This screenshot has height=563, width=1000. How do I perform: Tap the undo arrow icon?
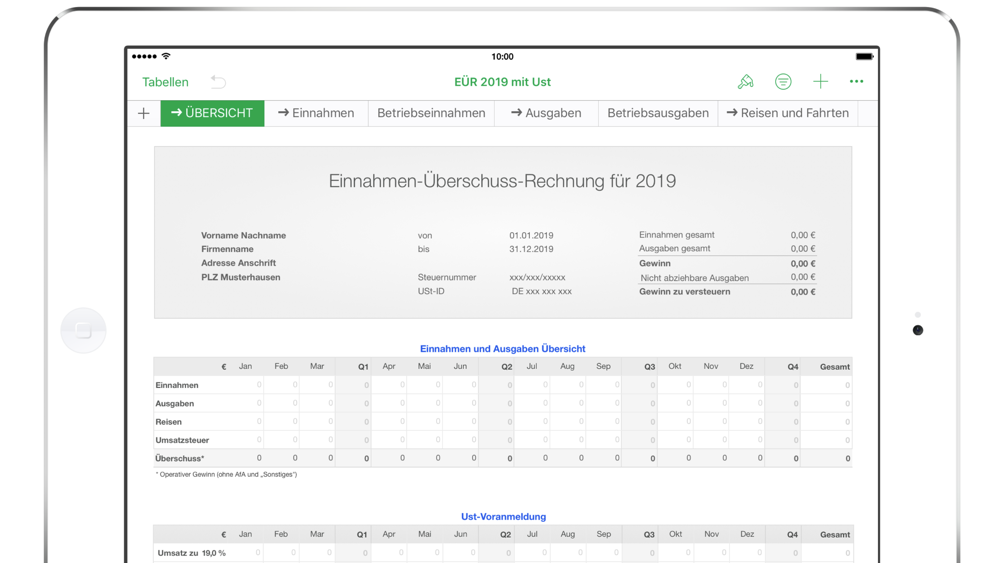[218, 82]
